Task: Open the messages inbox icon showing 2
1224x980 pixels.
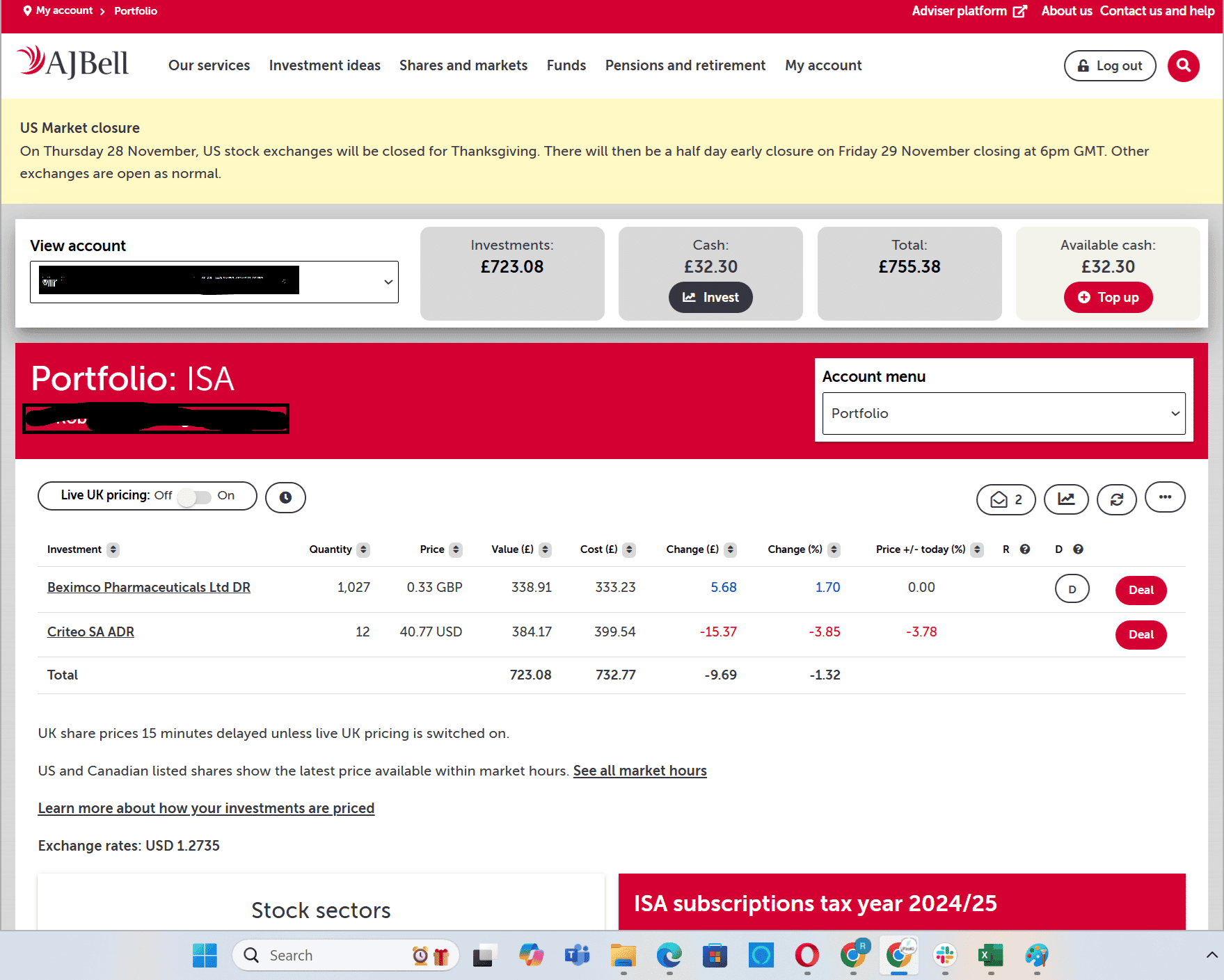Action: click(1006, 499)
